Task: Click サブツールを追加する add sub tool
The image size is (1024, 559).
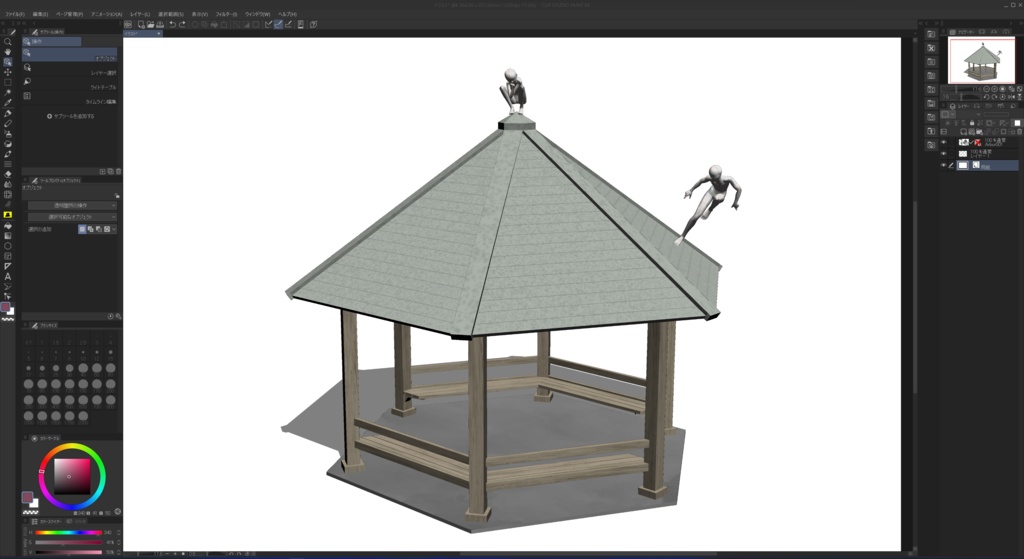Action: tap(71, 116)
